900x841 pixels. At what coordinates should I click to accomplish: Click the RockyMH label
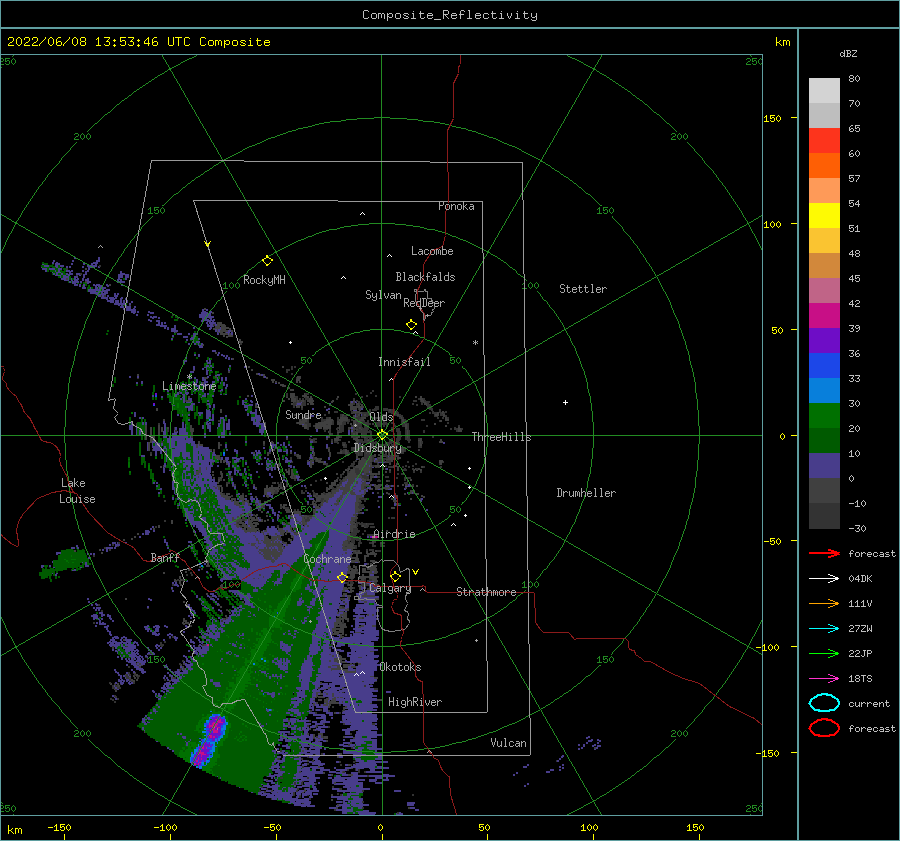coord(264,280)
